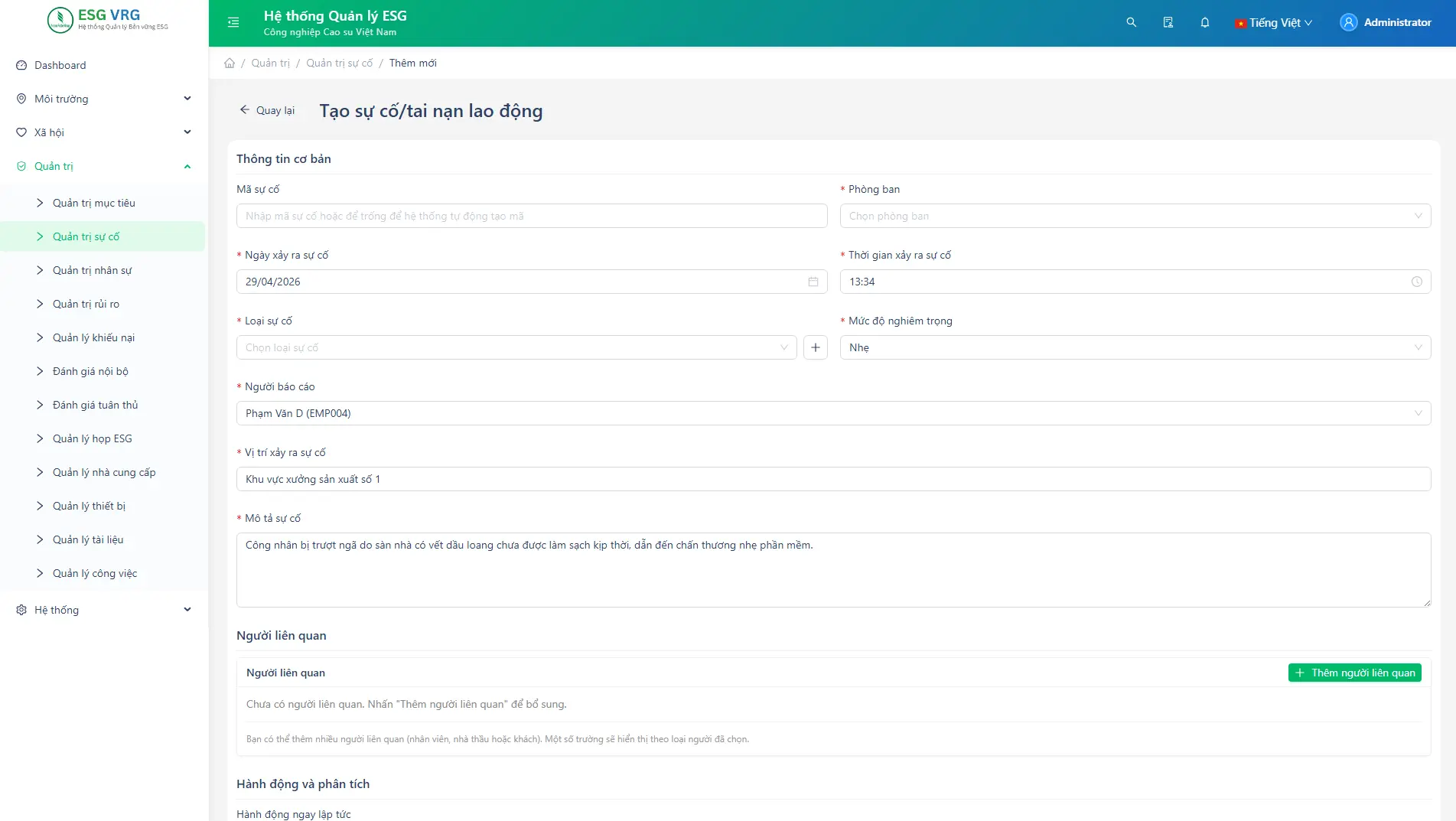Screen dimensions: 1456x821
Task: Click the Môi trường location pin icon
Action: coord(21,99)
